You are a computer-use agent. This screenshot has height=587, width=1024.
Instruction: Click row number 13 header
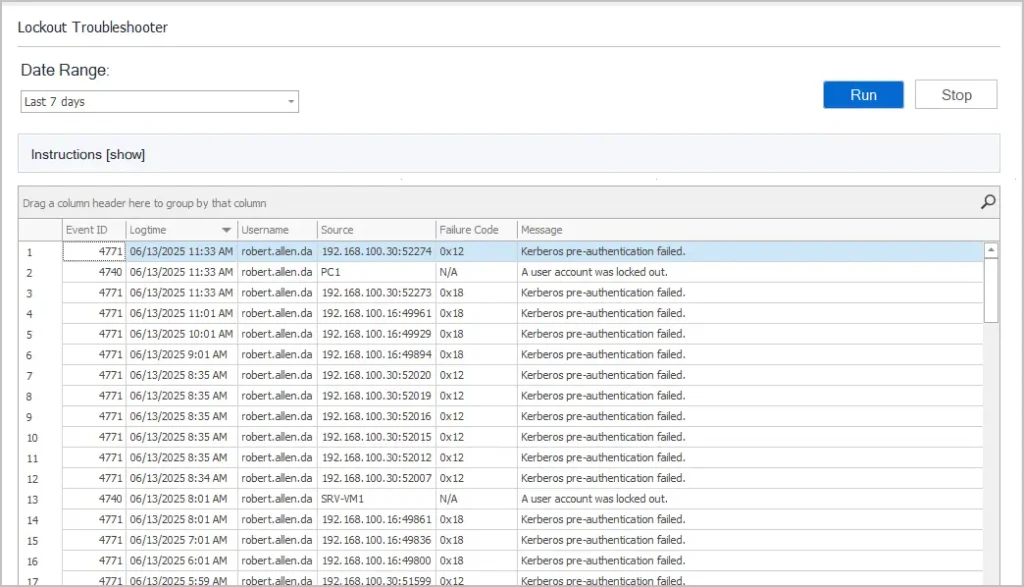[40, 500]
